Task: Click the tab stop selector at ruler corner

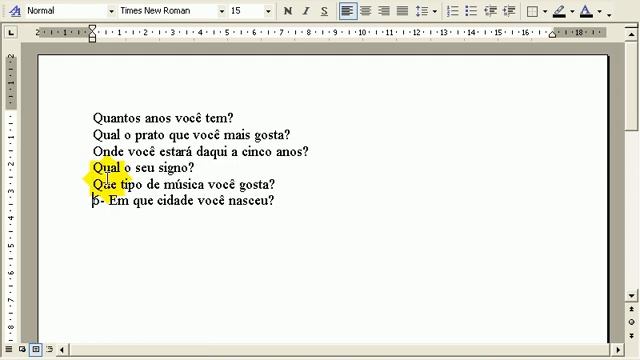Action: tap(11, 32)
